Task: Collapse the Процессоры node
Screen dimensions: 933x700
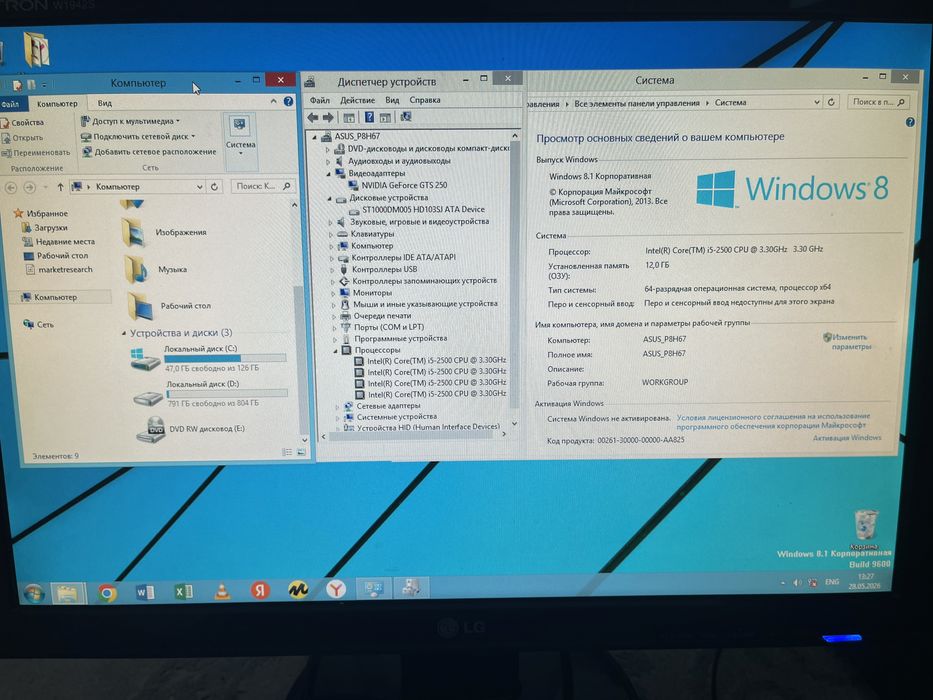Action: click(x=336, y=351)
